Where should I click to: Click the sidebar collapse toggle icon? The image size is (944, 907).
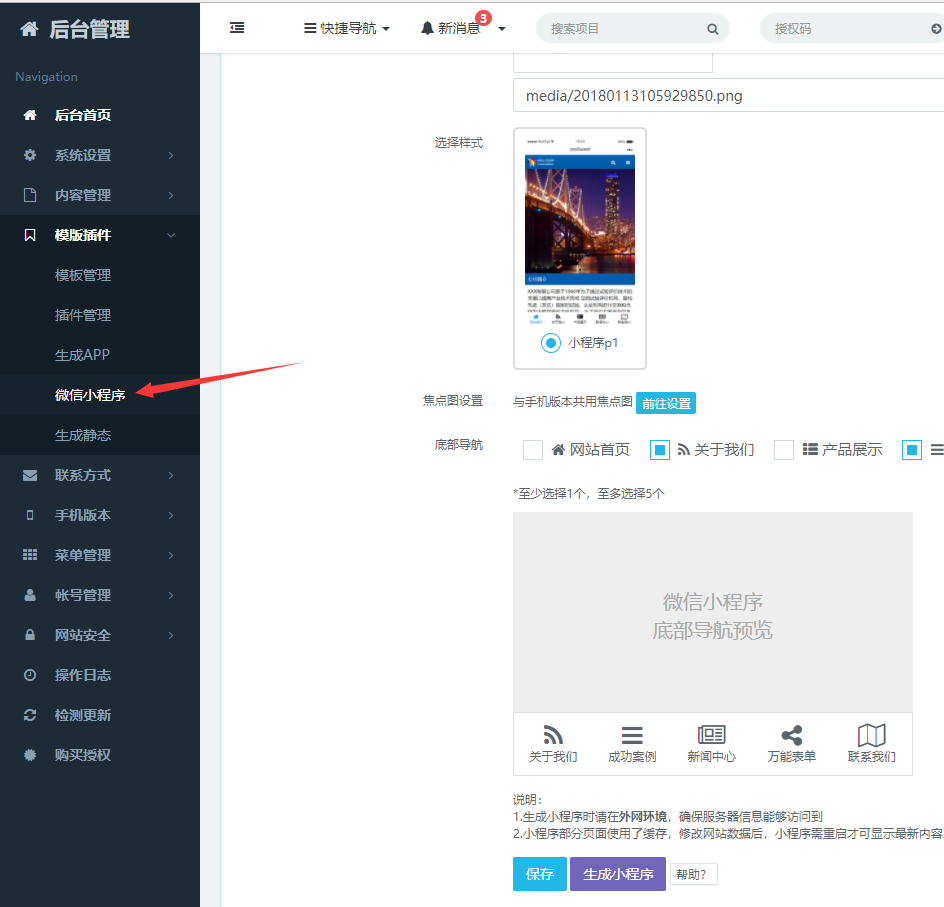point(237,28)
